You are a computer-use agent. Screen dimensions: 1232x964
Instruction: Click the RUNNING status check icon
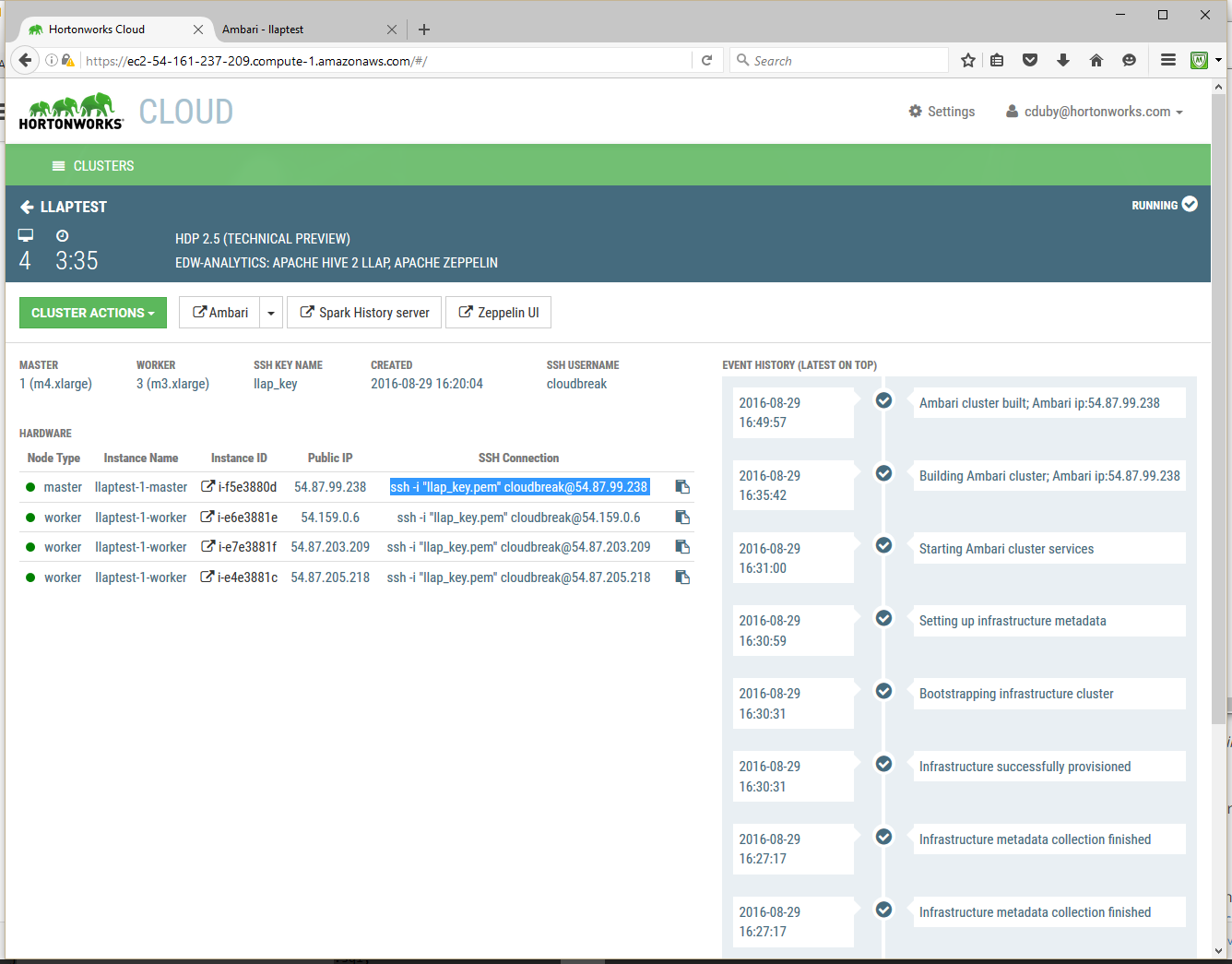pyautogui.click(x=1189, y=204)
